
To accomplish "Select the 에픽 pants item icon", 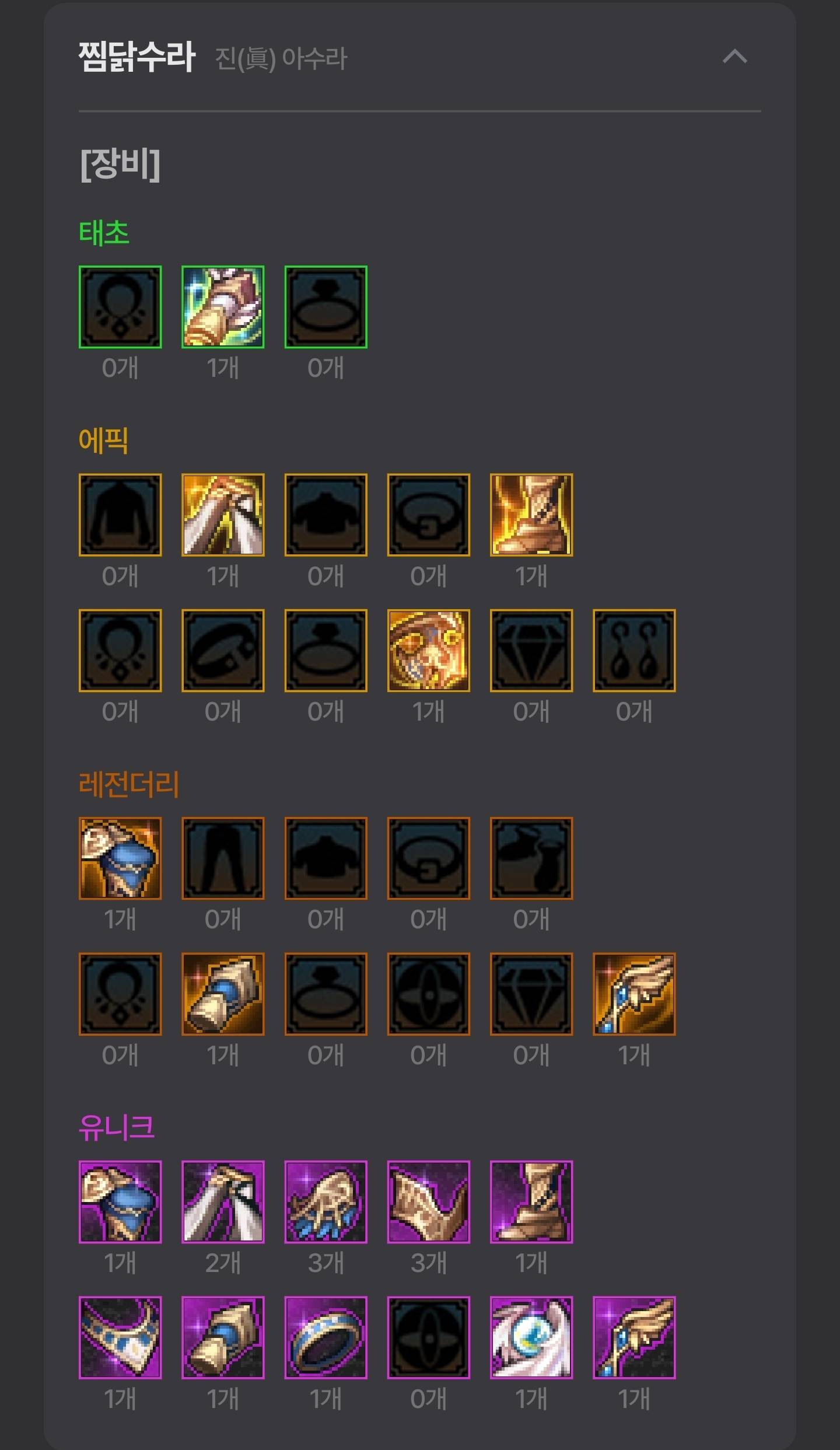I will click(x=223, y=515).
